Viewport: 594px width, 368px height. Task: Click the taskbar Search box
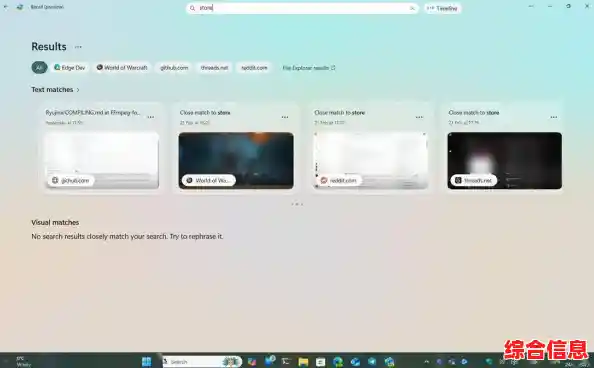pos(202,362)
